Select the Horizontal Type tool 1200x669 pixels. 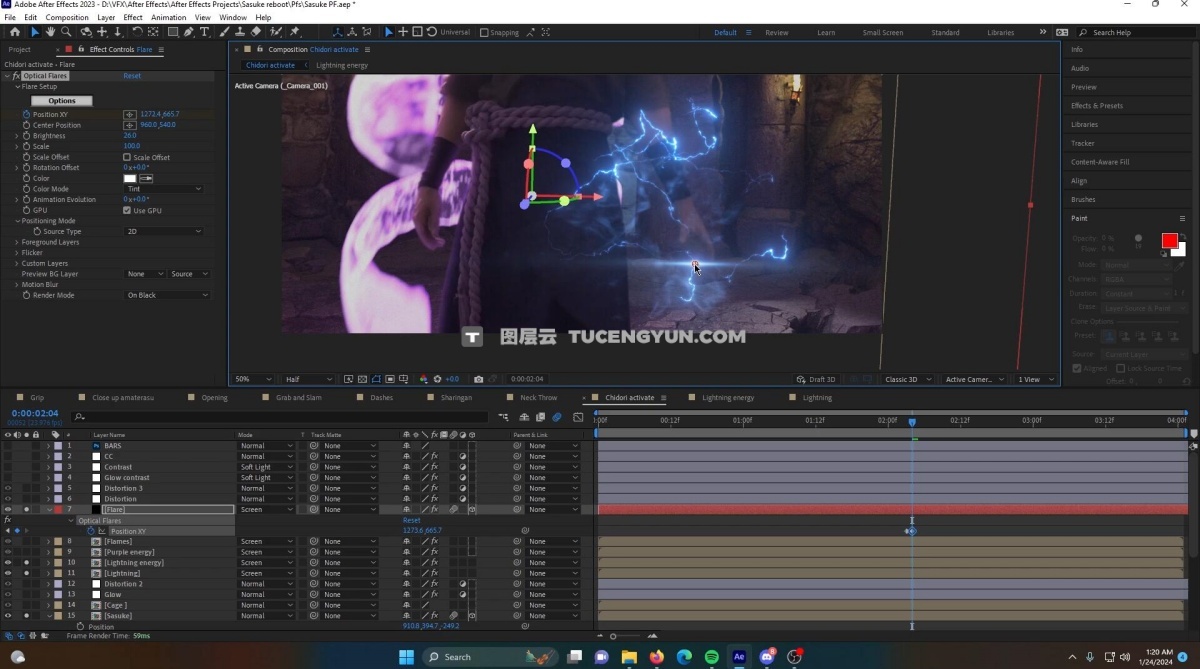tap(205, 32)
